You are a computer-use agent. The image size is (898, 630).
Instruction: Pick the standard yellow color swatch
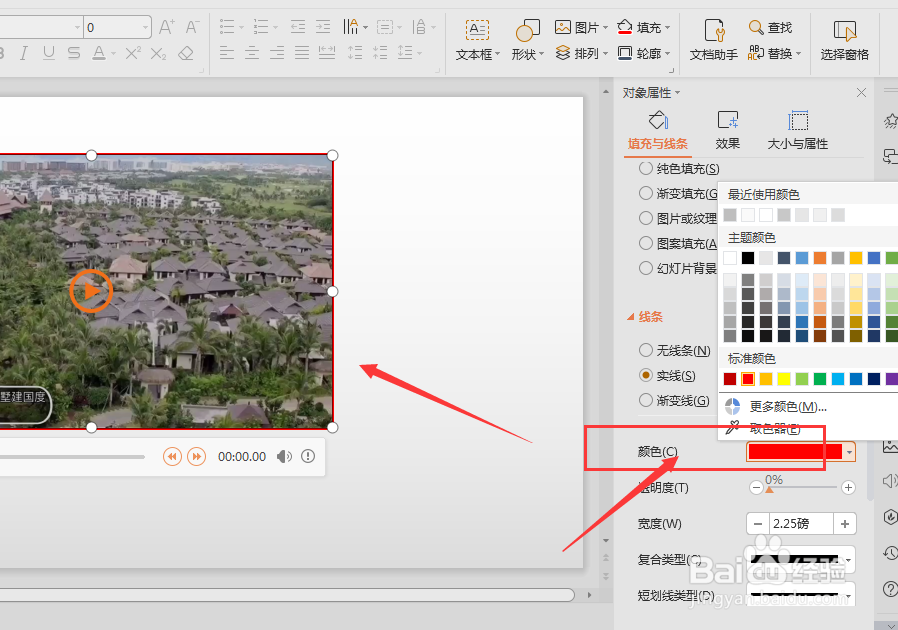click(x=783, y=379)
